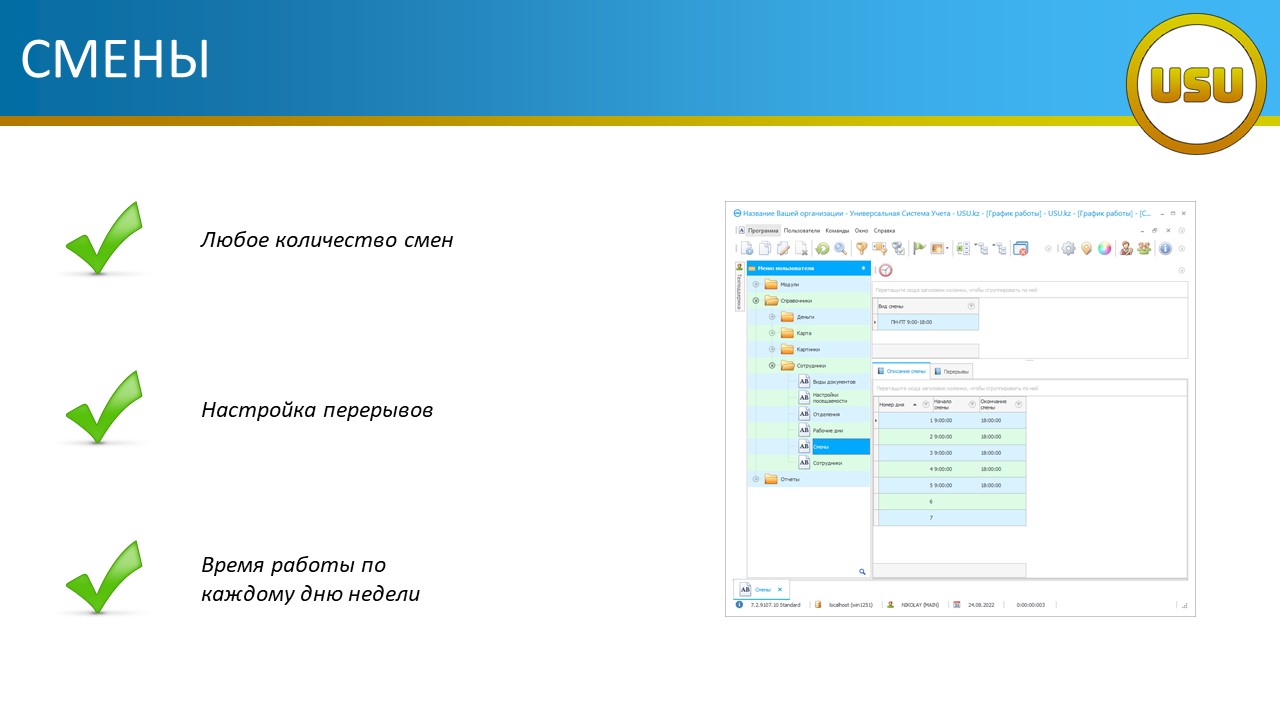Screen dimensions: 1280x720
Task: Click the magnifier search icon in toolbar
Action: tap(840, 249)
